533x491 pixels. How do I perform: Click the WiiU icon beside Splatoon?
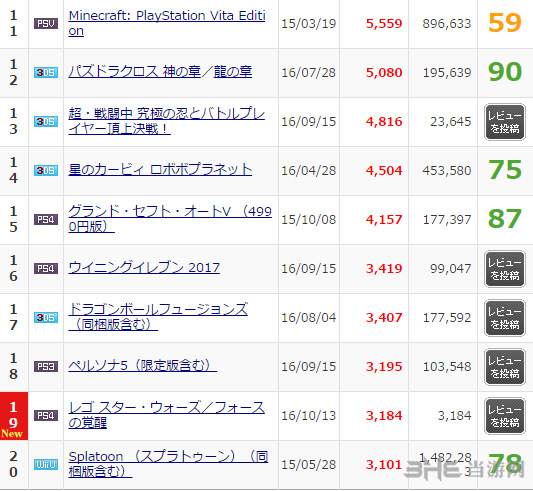click(x=46, y=464)
